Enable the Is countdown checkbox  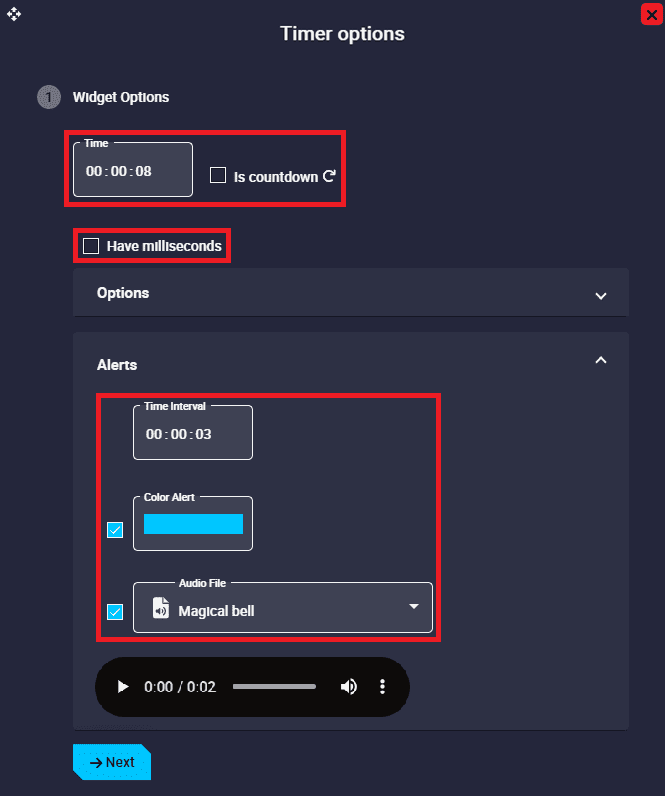[x=218, y=176]
